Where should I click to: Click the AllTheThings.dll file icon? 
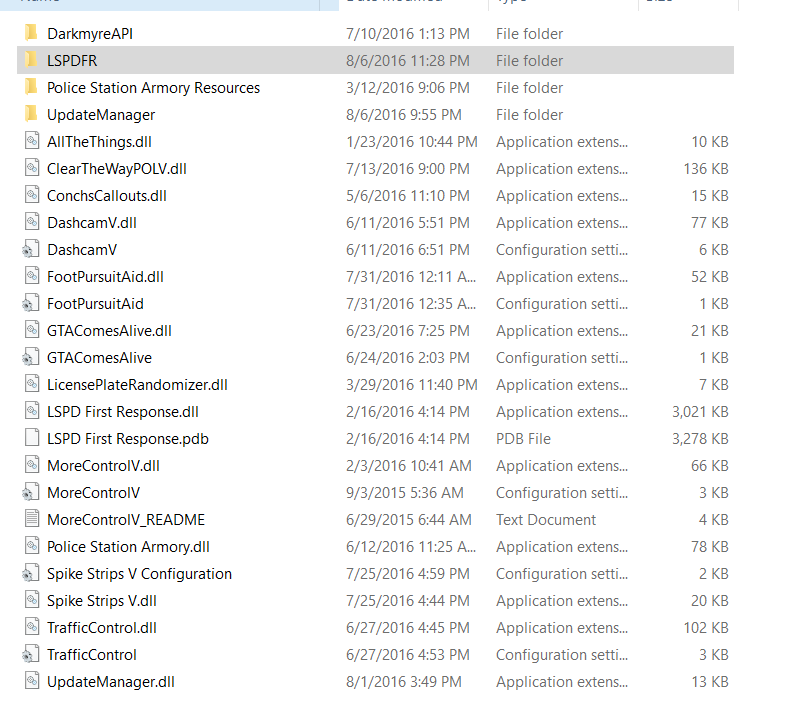(32, 141)
